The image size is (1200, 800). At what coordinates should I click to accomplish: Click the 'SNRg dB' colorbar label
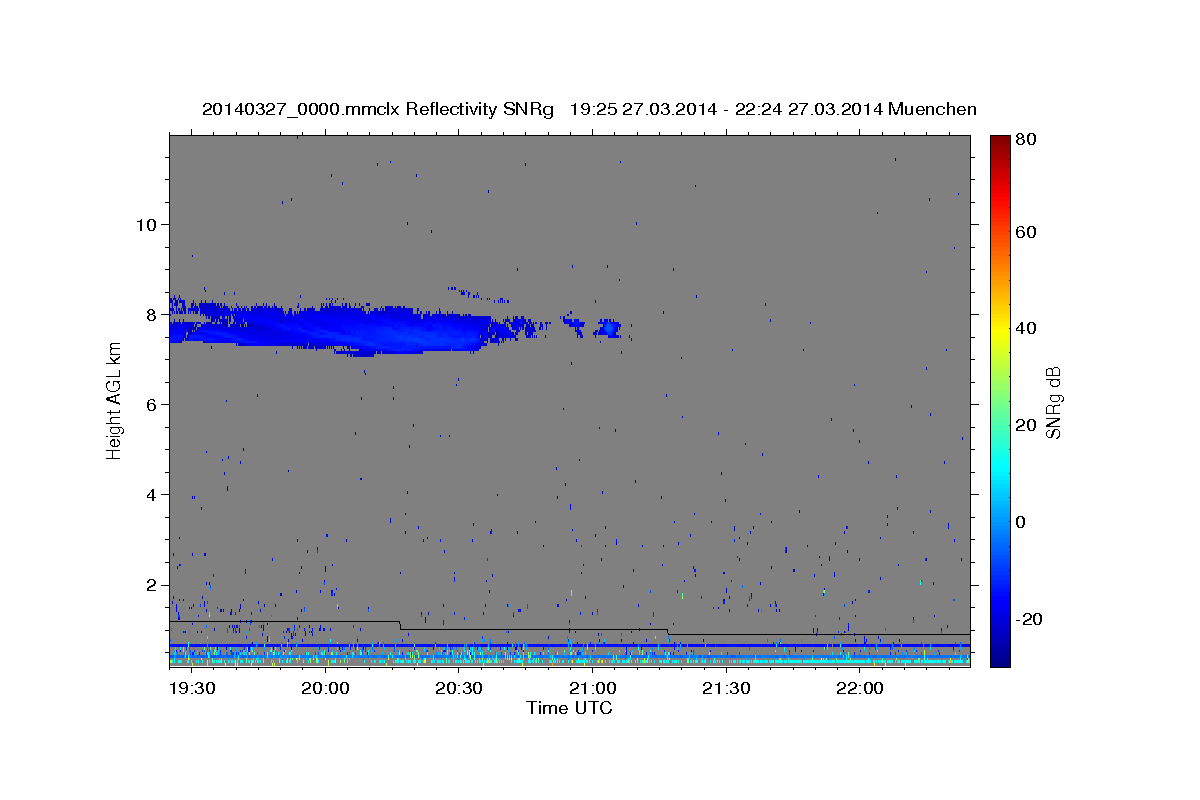pyautogui.click(x=1054, y=402)
